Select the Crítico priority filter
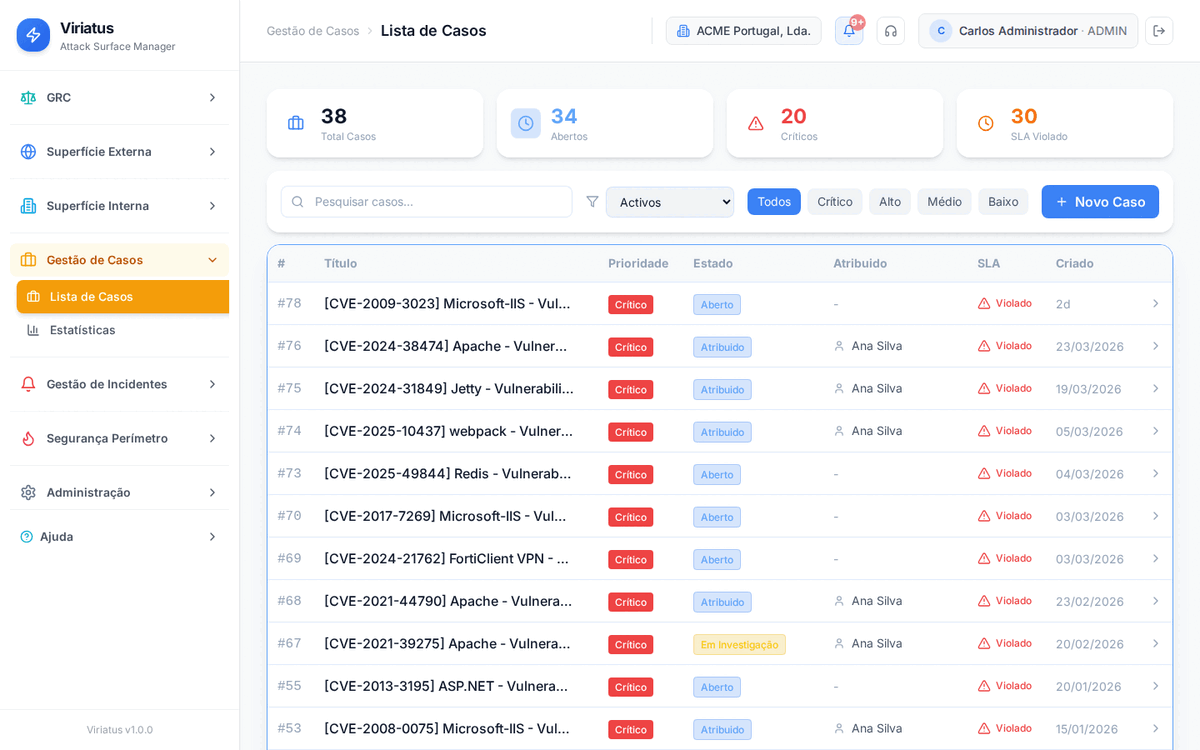Screen dimensions: 1200x750 [x=834, y=202]
